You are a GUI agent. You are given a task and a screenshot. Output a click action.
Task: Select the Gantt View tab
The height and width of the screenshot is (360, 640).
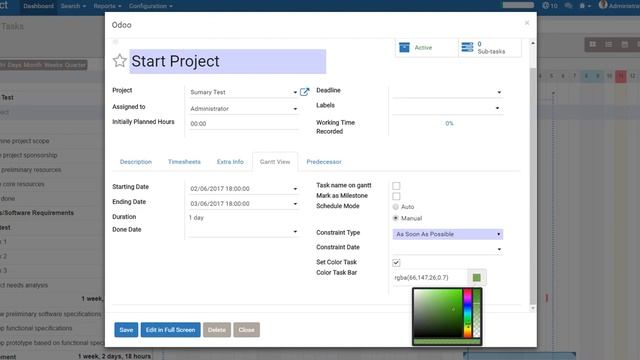[275, 162]
